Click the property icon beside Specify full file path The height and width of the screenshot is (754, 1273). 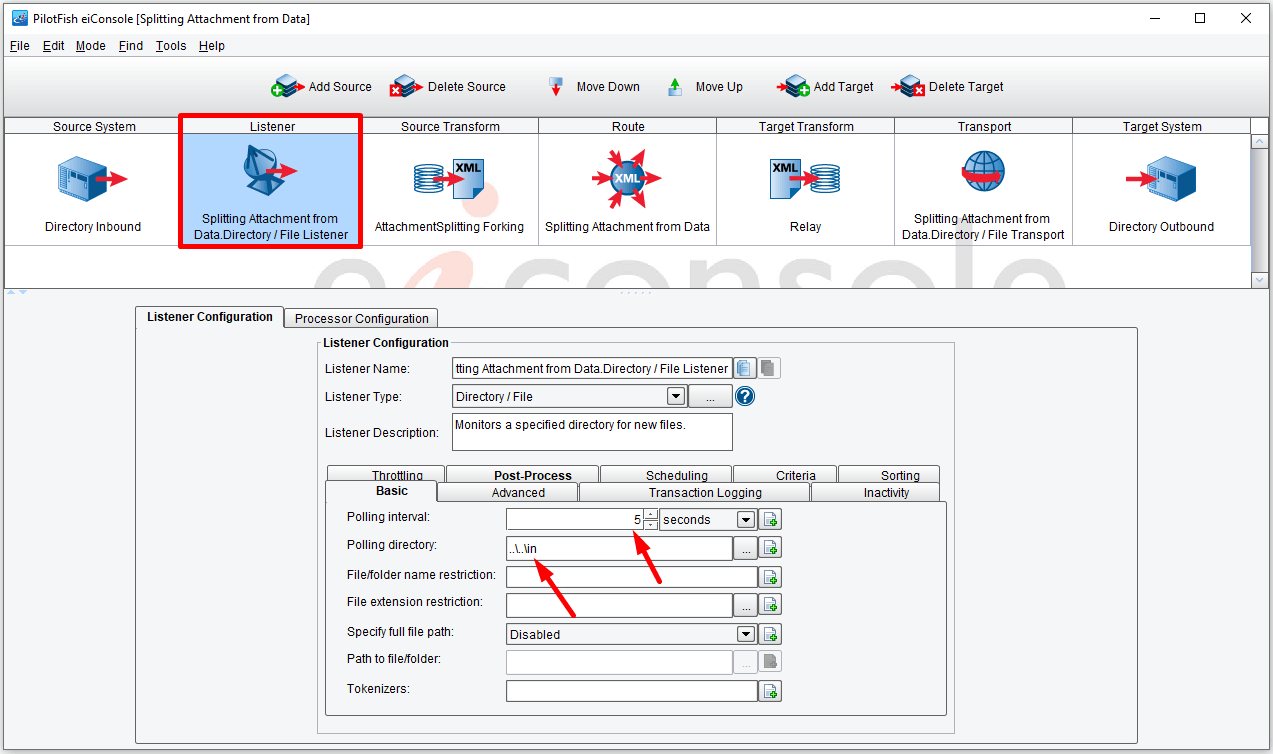770,634
